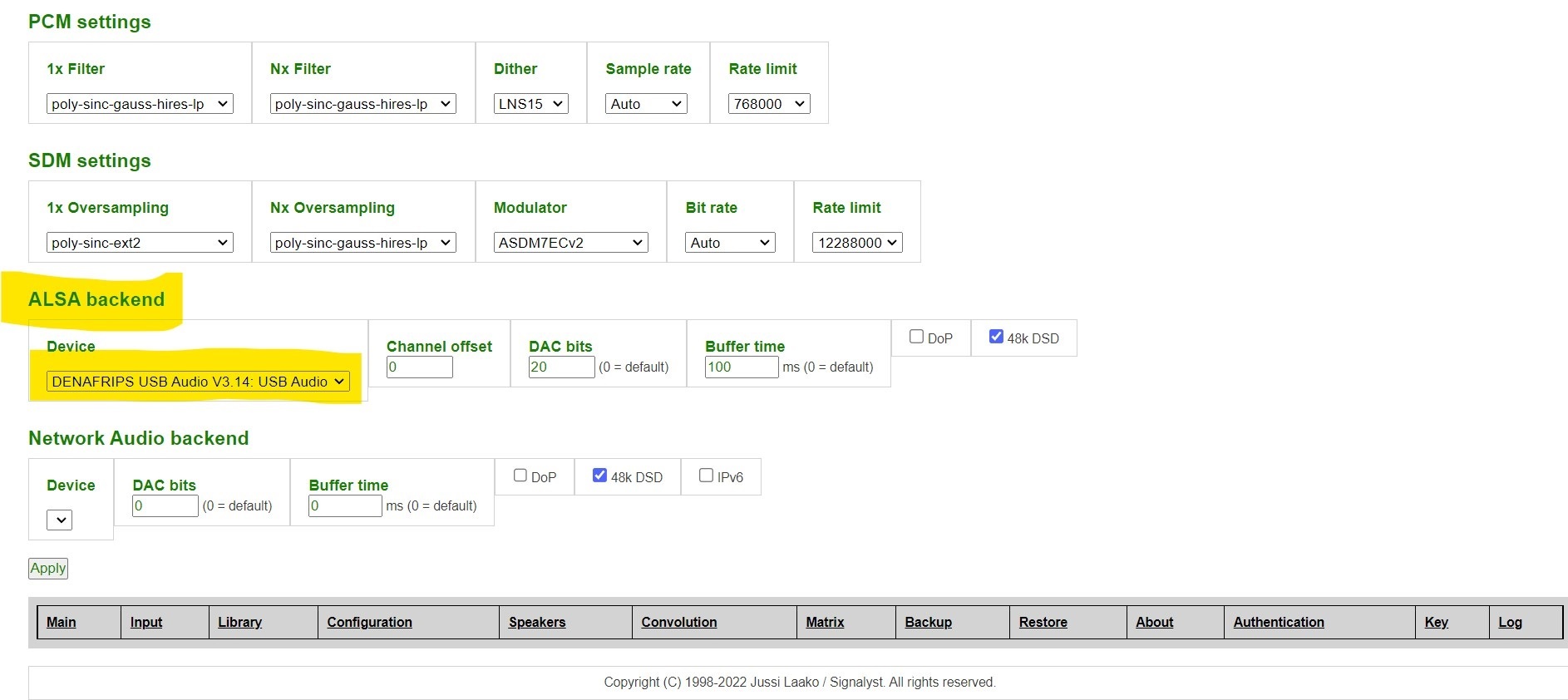Click the Apply button

[48, 569]
